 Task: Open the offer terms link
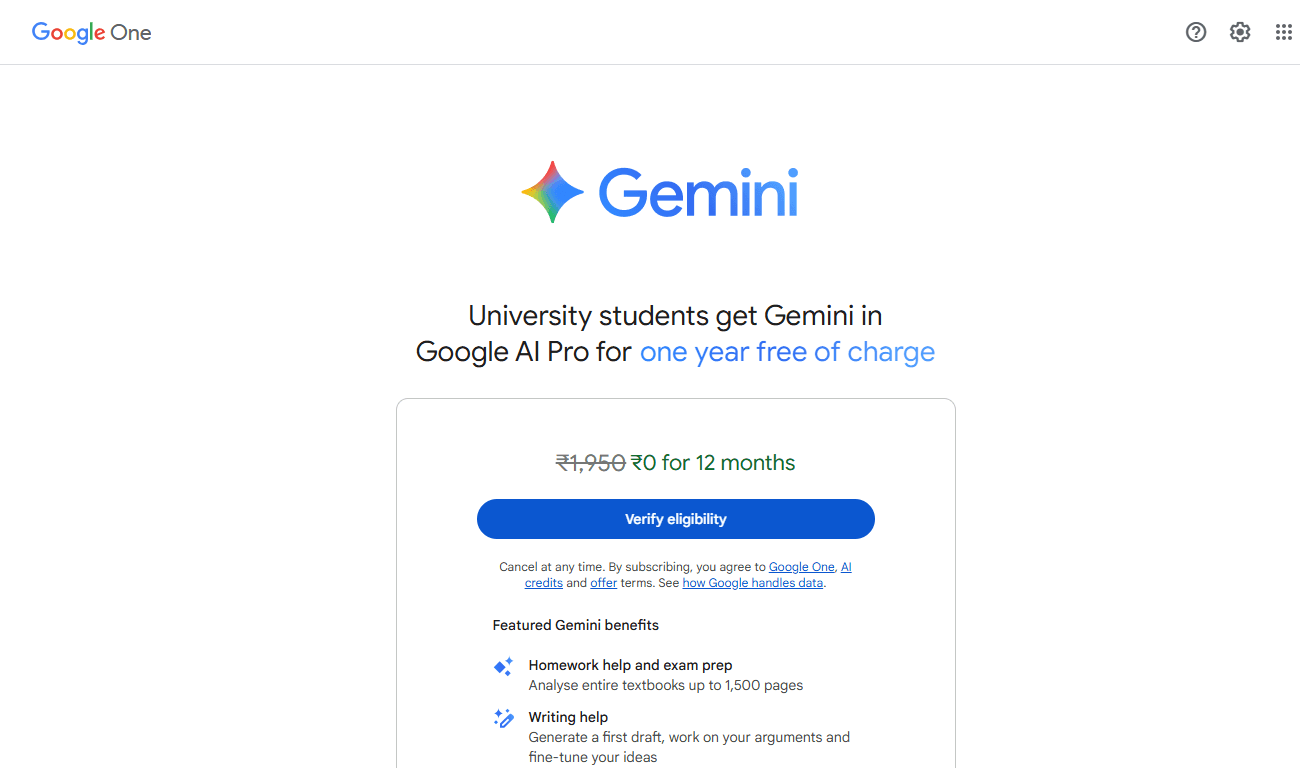point(603,583)
